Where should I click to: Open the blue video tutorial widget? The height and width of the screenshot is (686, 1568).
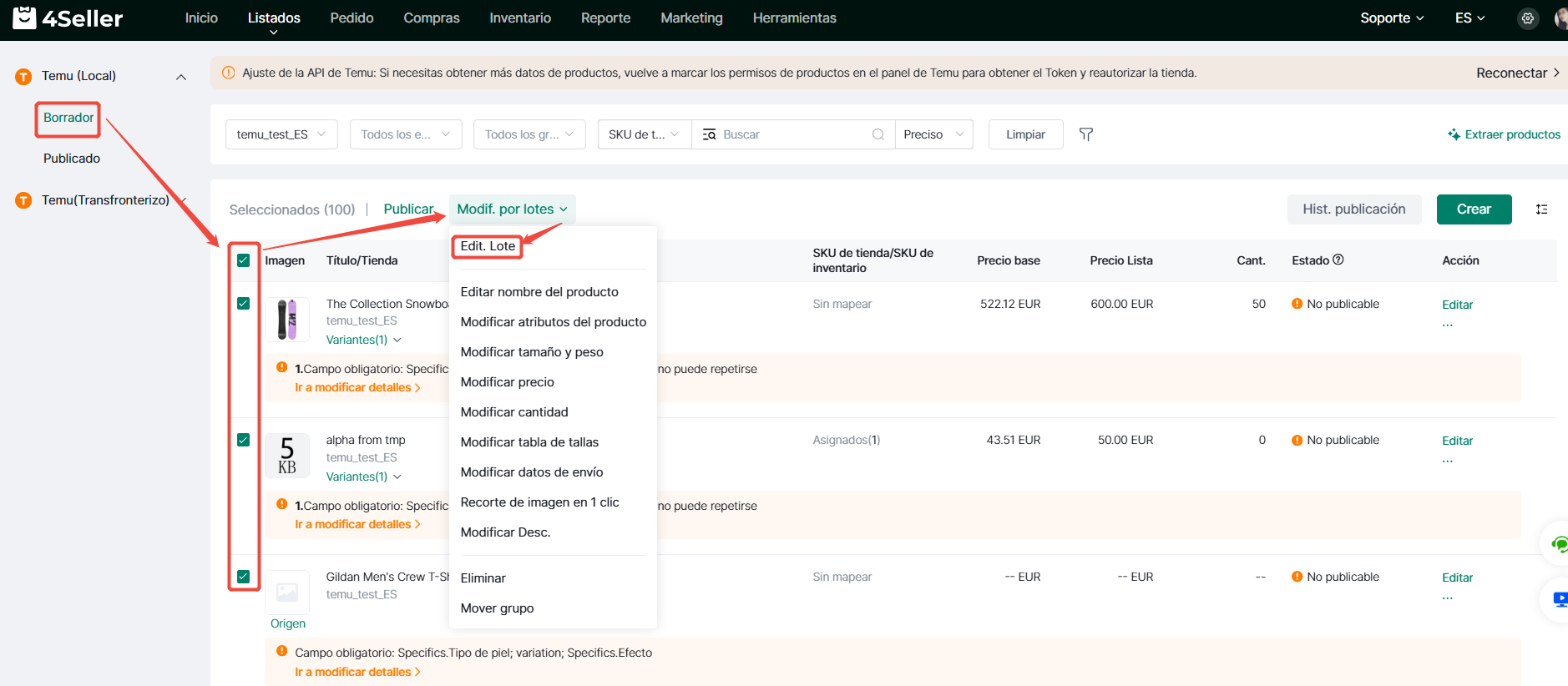[x=1558, y=599]
